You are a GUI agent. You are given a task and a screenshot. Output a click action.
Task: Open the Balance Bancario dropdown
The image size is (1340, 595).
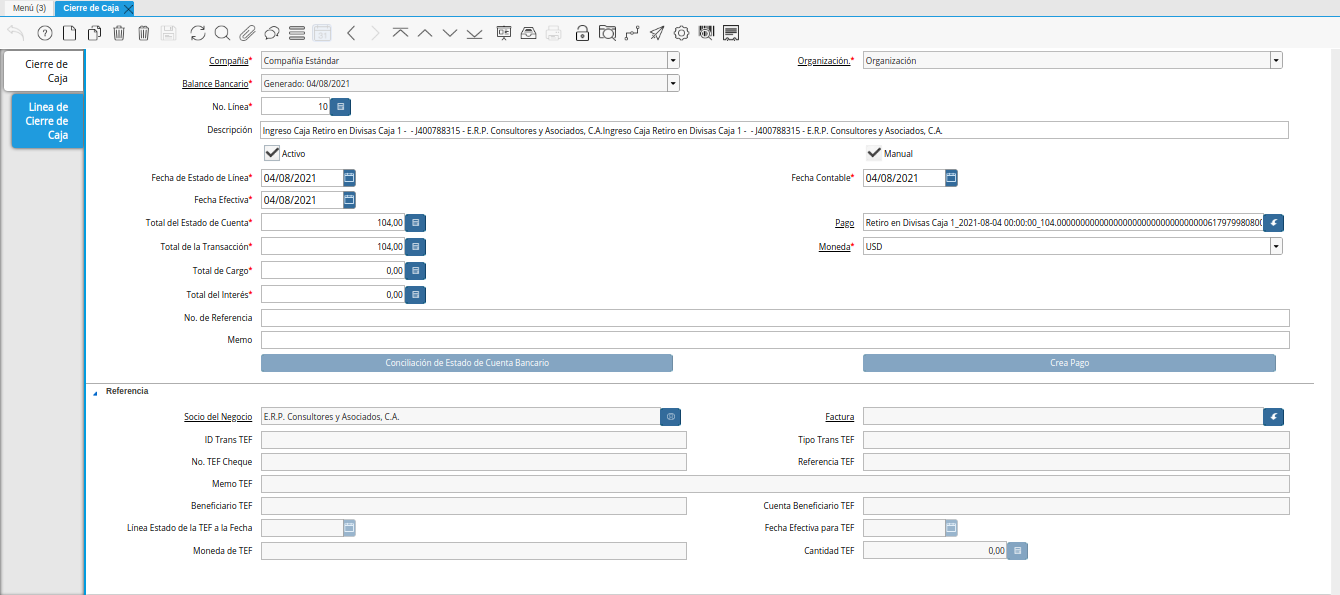pyautogui.click(x=672, y=83)
